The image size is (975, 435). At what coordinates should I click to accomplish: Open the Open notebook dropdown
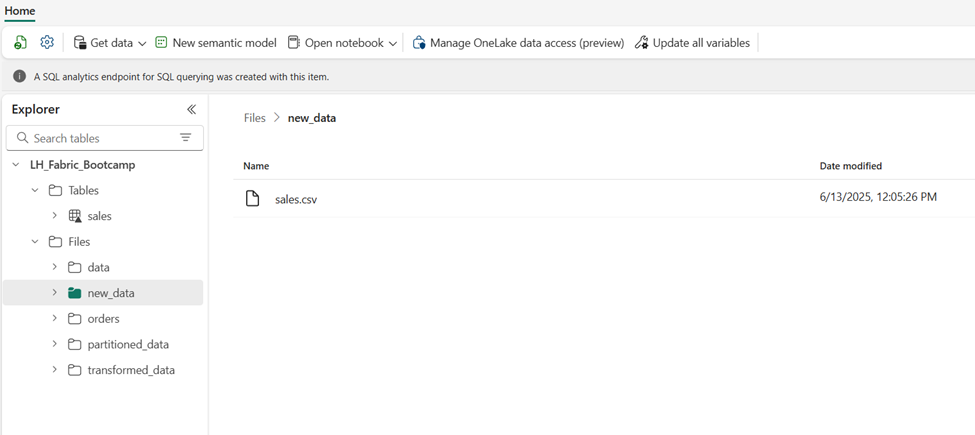click(343, 43)
